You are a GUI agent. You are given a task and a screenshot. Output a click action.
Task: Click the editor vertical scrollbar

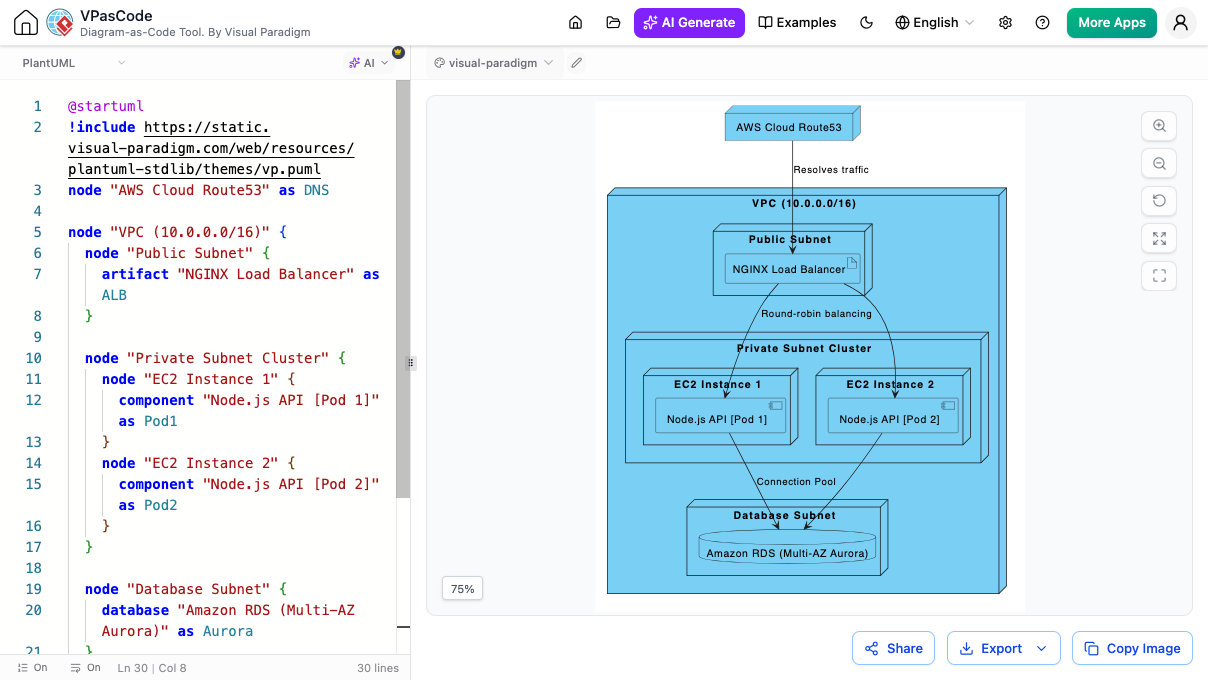tap(403, 290)
